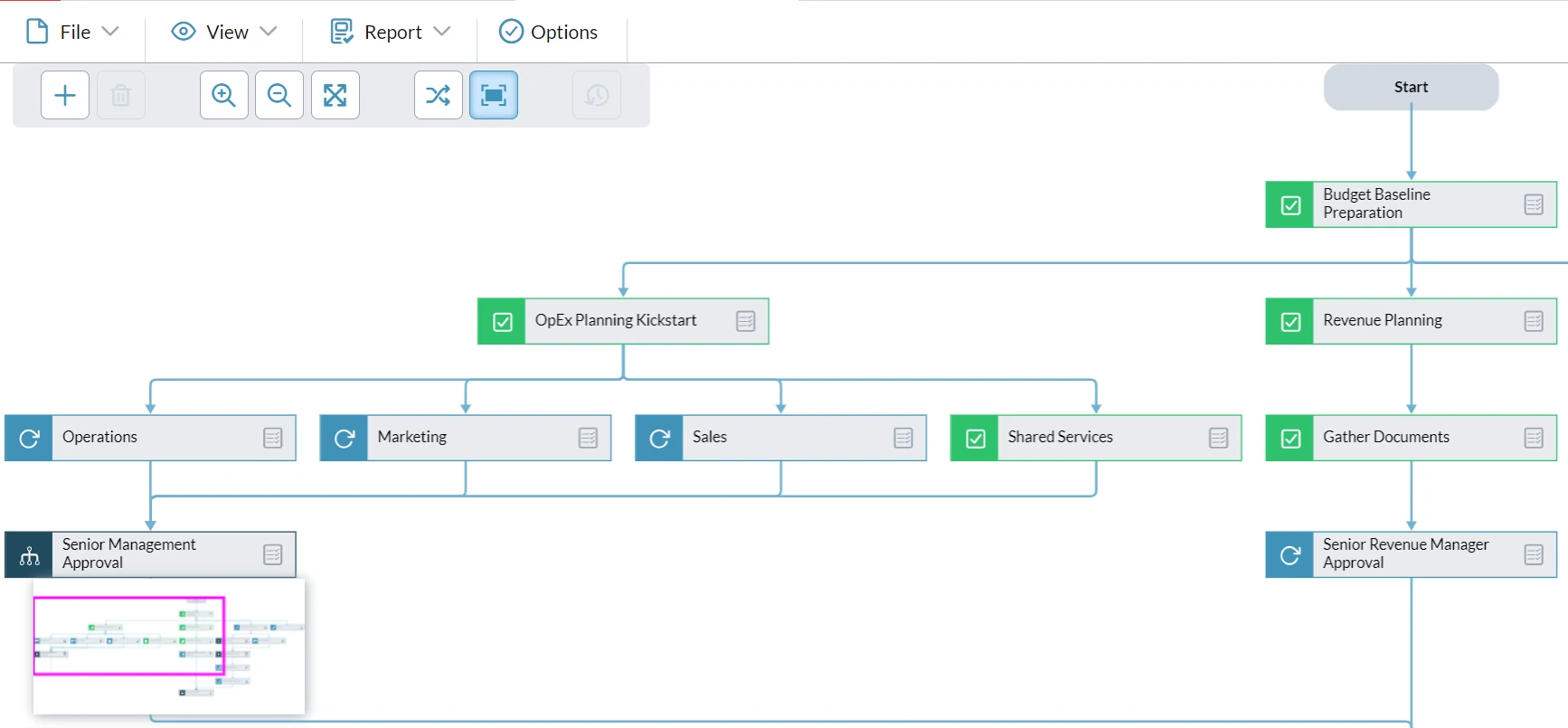Open the Marketing task details icon
Screen dimensions: 1568x728
588,438
